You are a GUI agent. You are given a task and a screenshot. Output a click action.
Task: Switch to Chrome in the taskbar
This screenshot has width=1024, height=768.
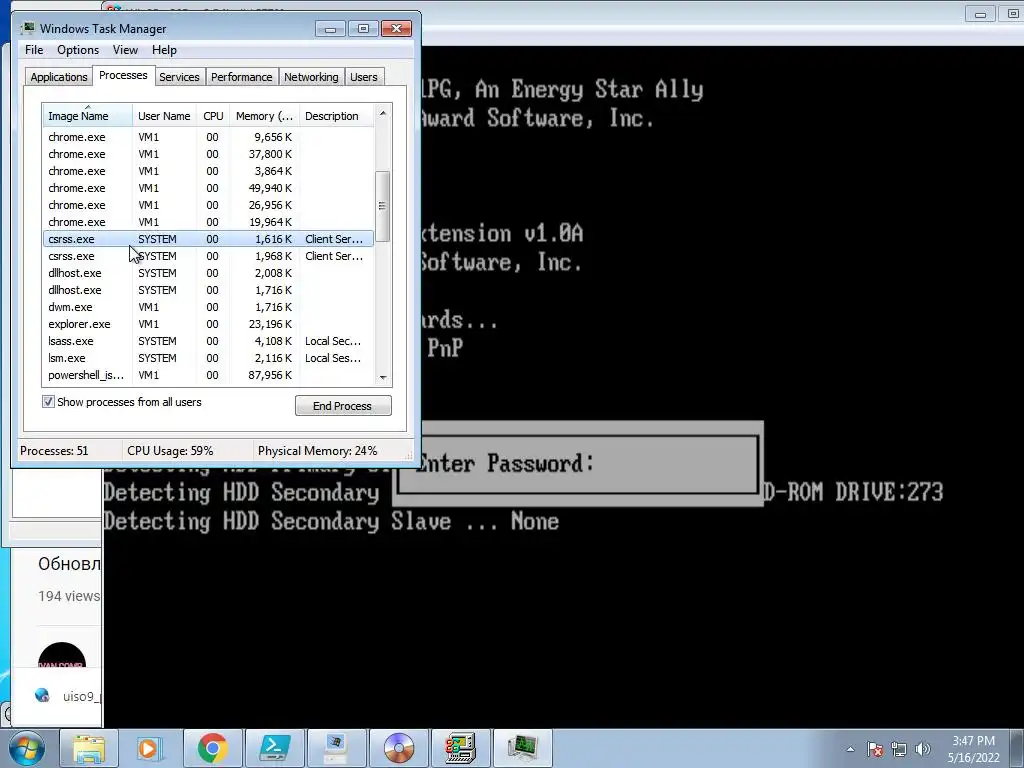point(213,748)
